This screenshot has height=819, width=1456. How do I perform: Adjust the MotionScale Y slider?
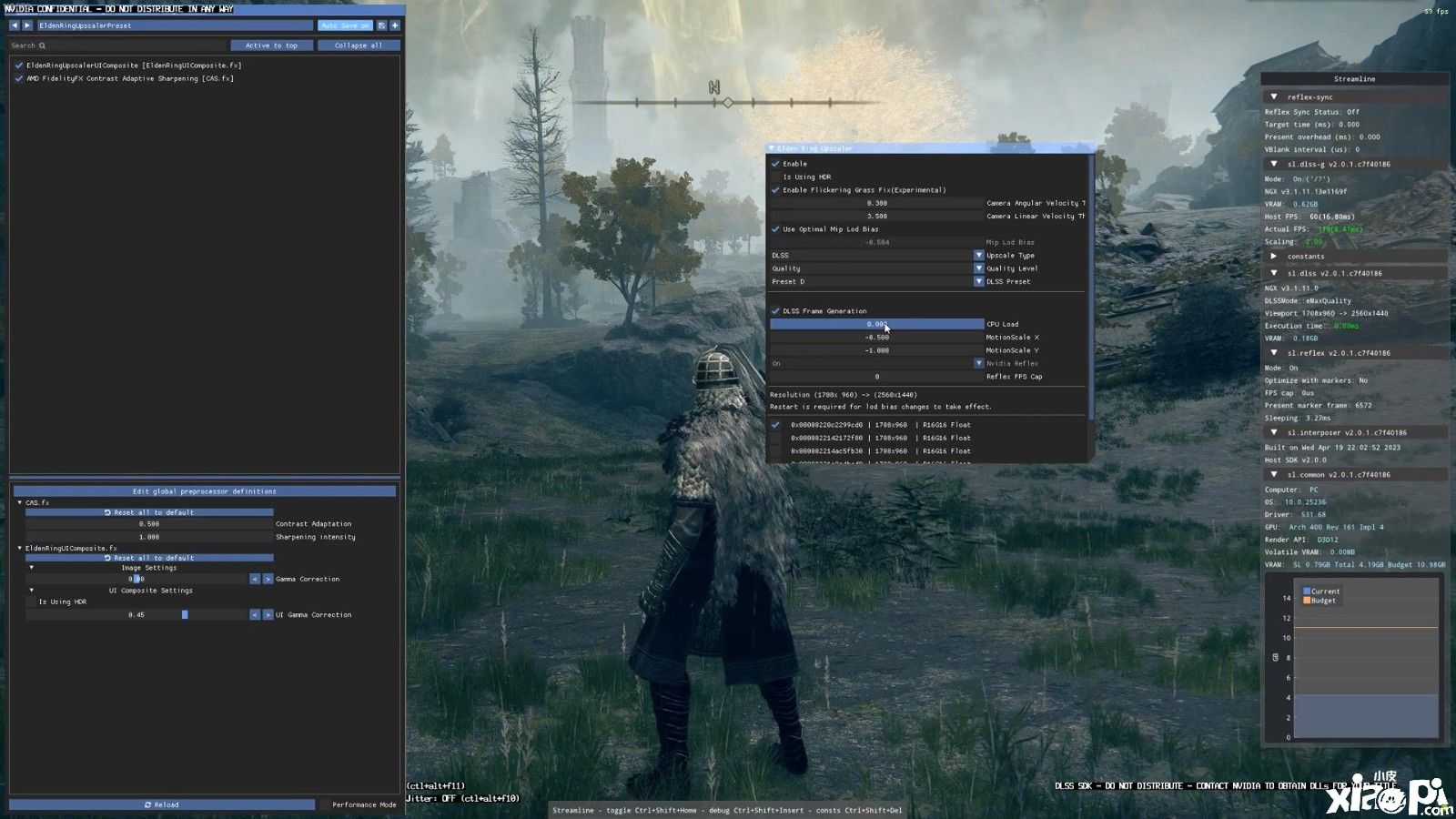877,350
